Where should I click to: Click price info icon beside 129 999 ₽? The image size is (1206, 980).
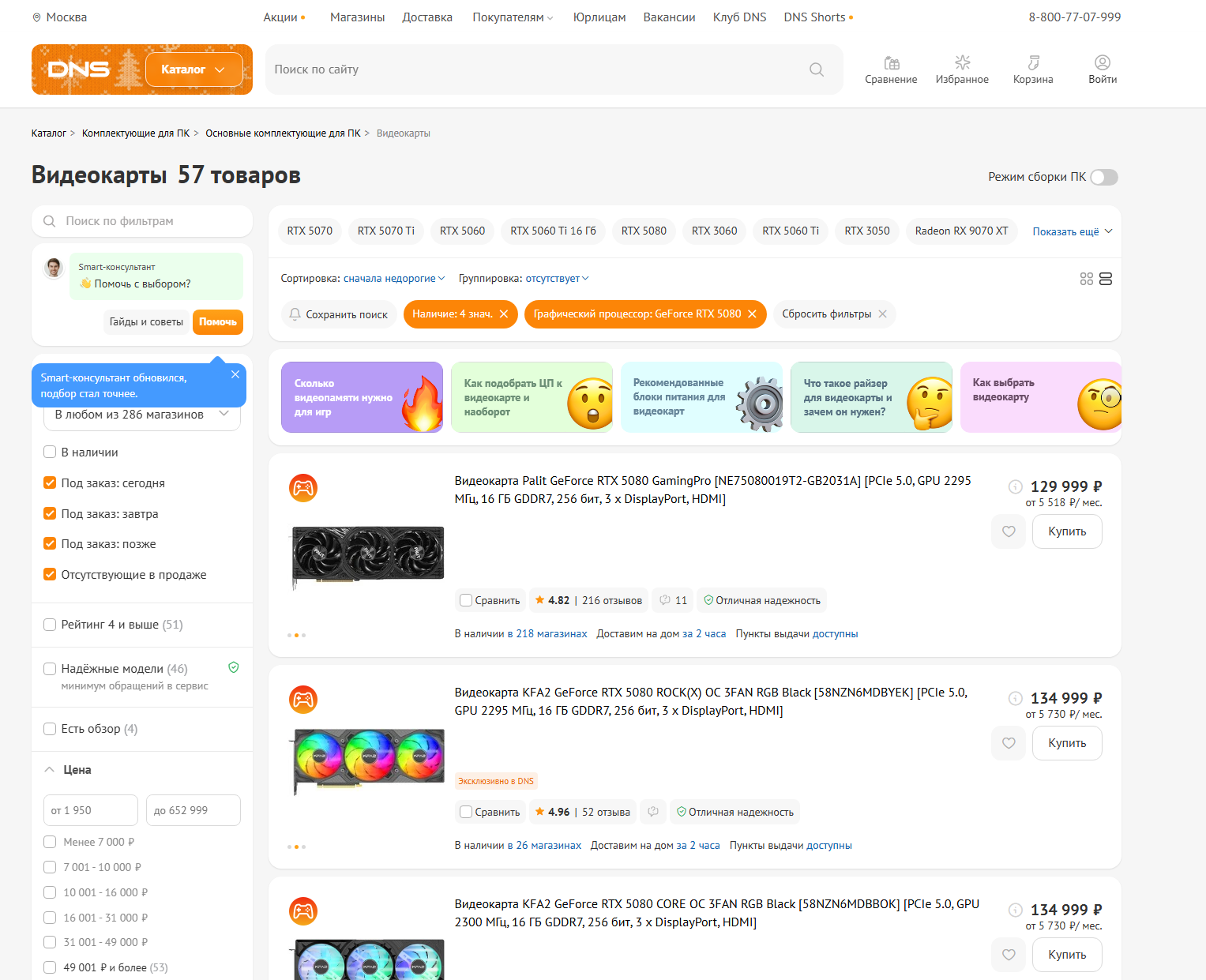pos(1016,486)
